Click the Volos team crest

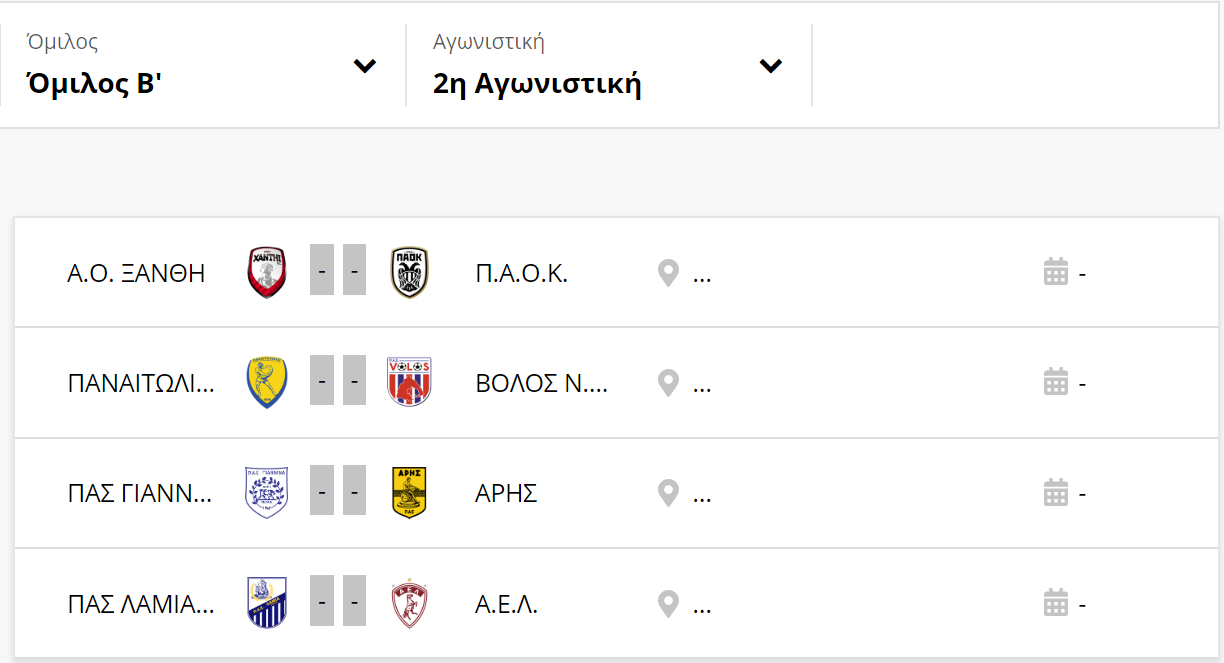click(x=409, y=382)
